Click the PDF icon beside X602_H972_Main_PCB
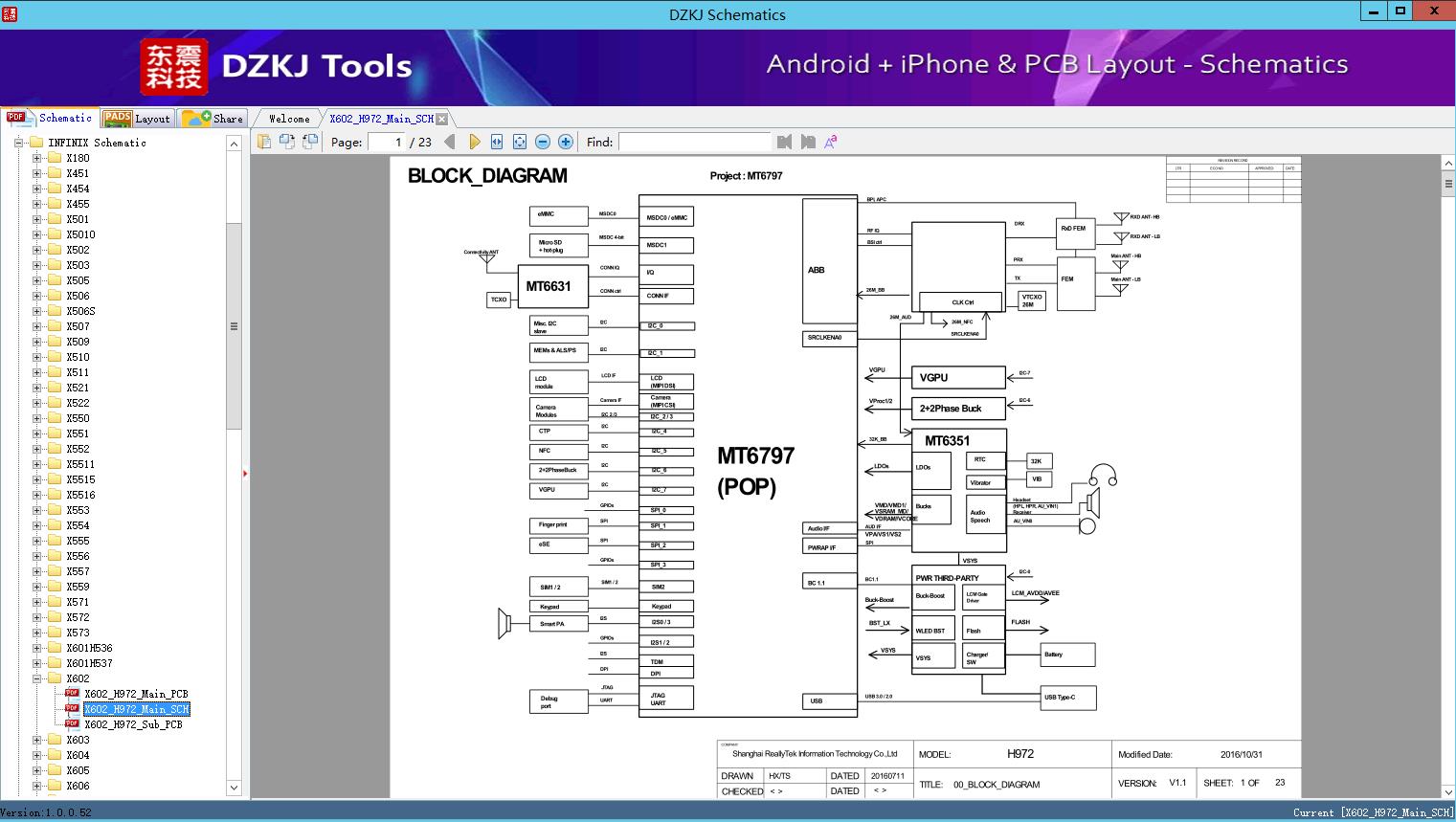 coord(72,693)
